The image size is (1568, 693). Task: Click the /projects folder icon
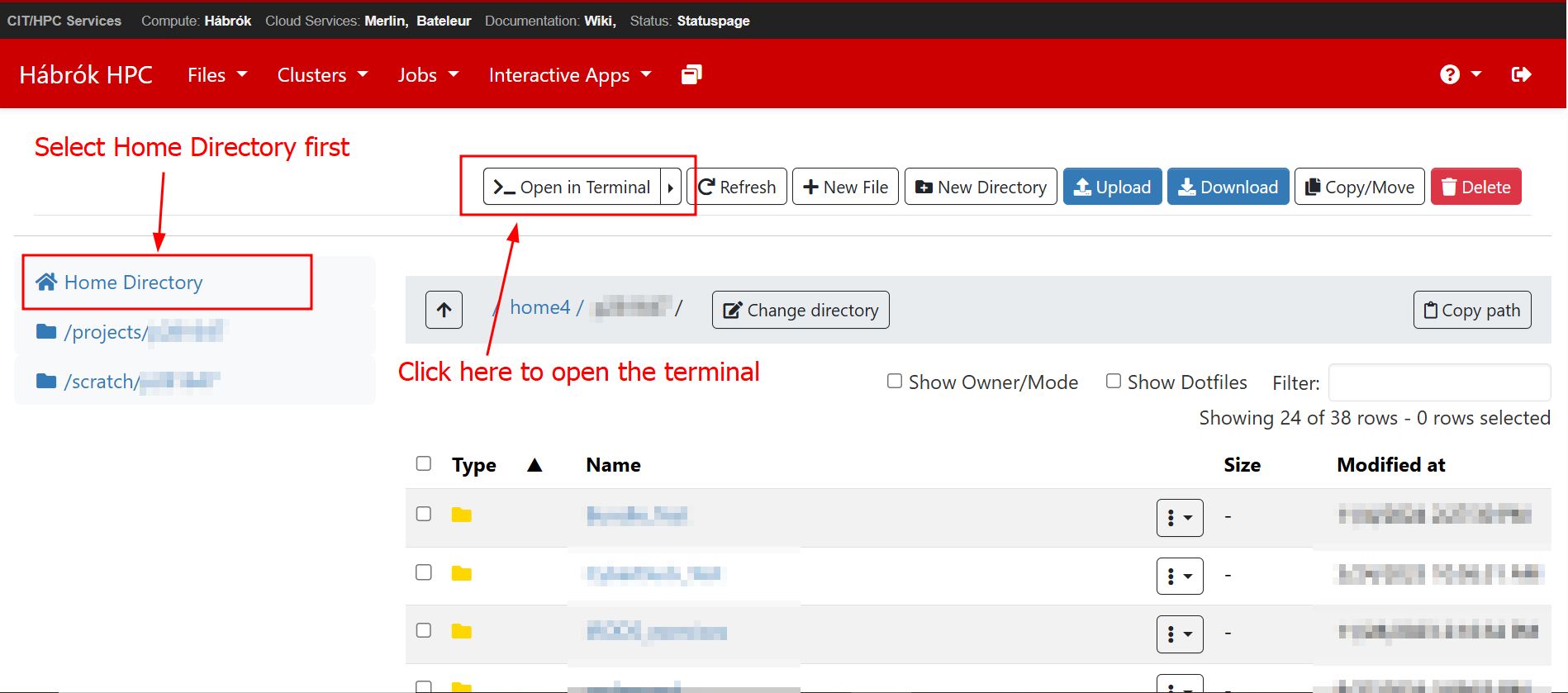point(46,331)
